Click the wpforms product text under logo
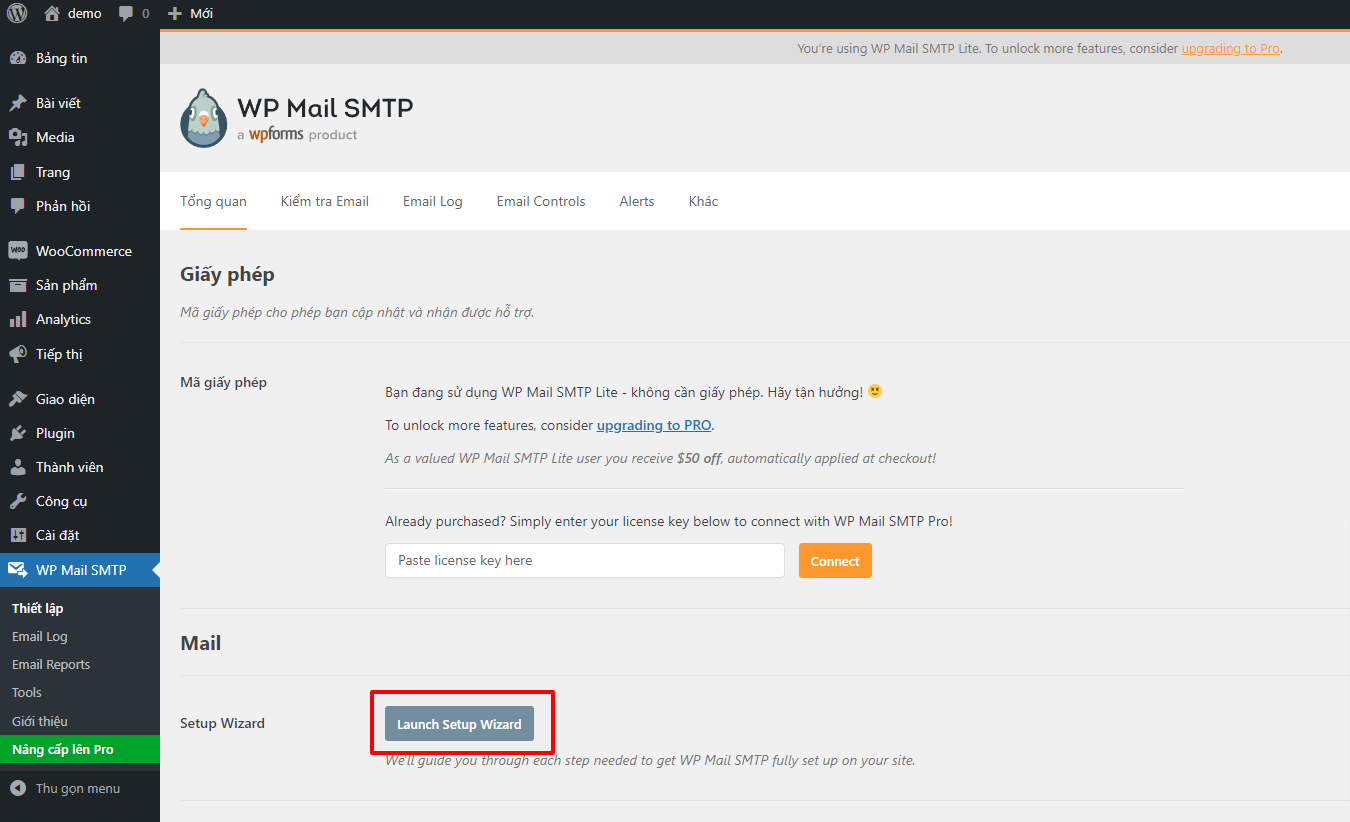The height and width of the screenshot is (822, 1350). pyautogui.click(x=297, y=135)
